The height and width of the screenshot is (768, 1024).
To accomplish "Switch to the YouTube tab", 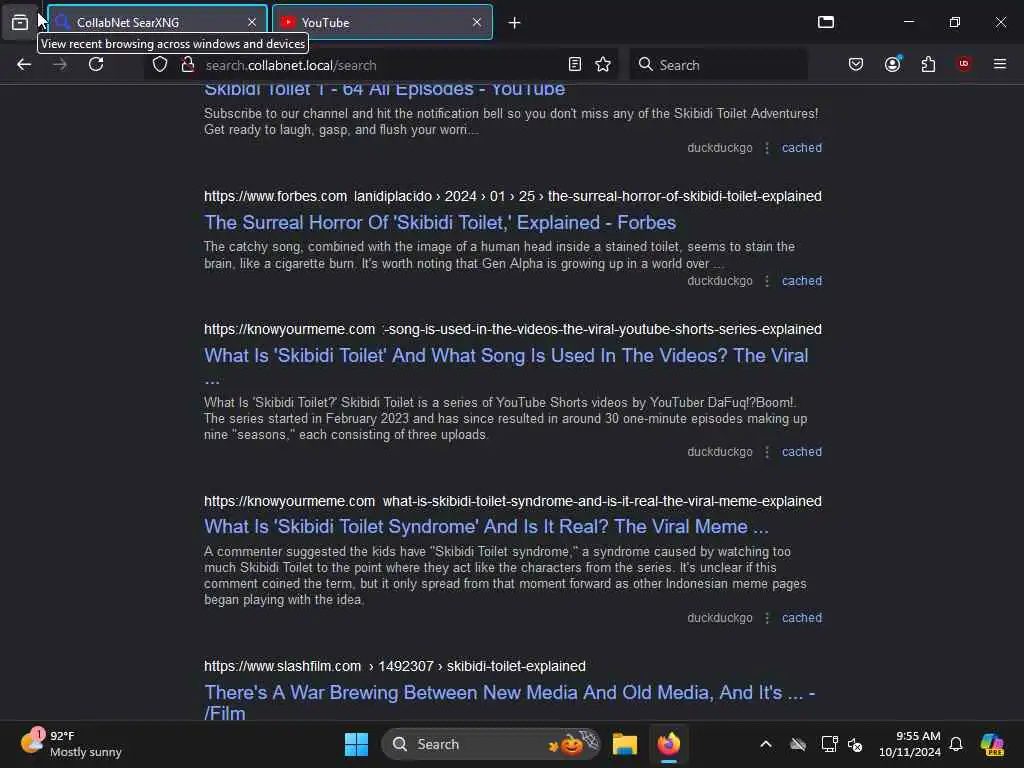I will coord(382,22).
